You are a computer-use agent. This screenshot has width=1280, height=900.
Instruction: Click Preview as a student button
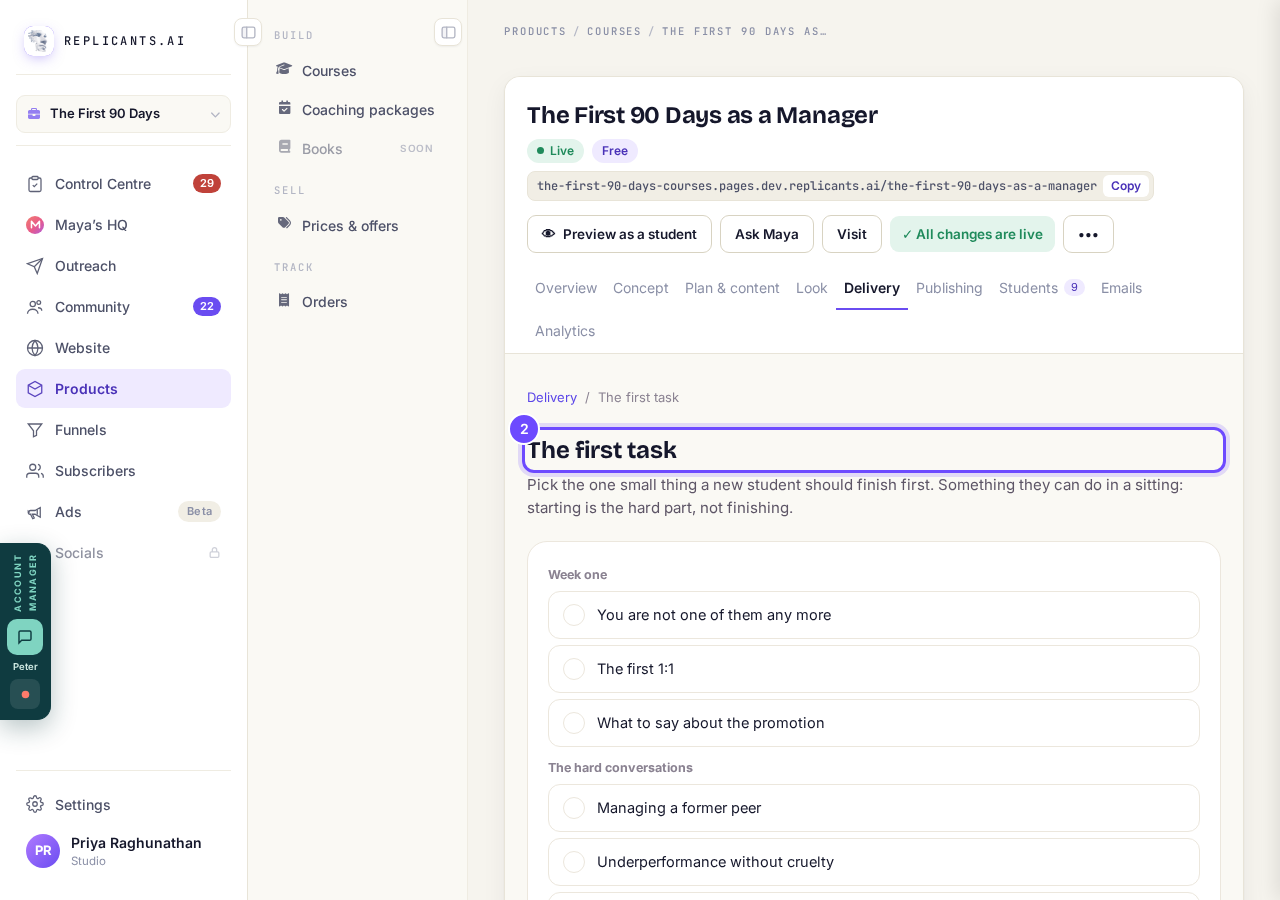coord(619,234)
